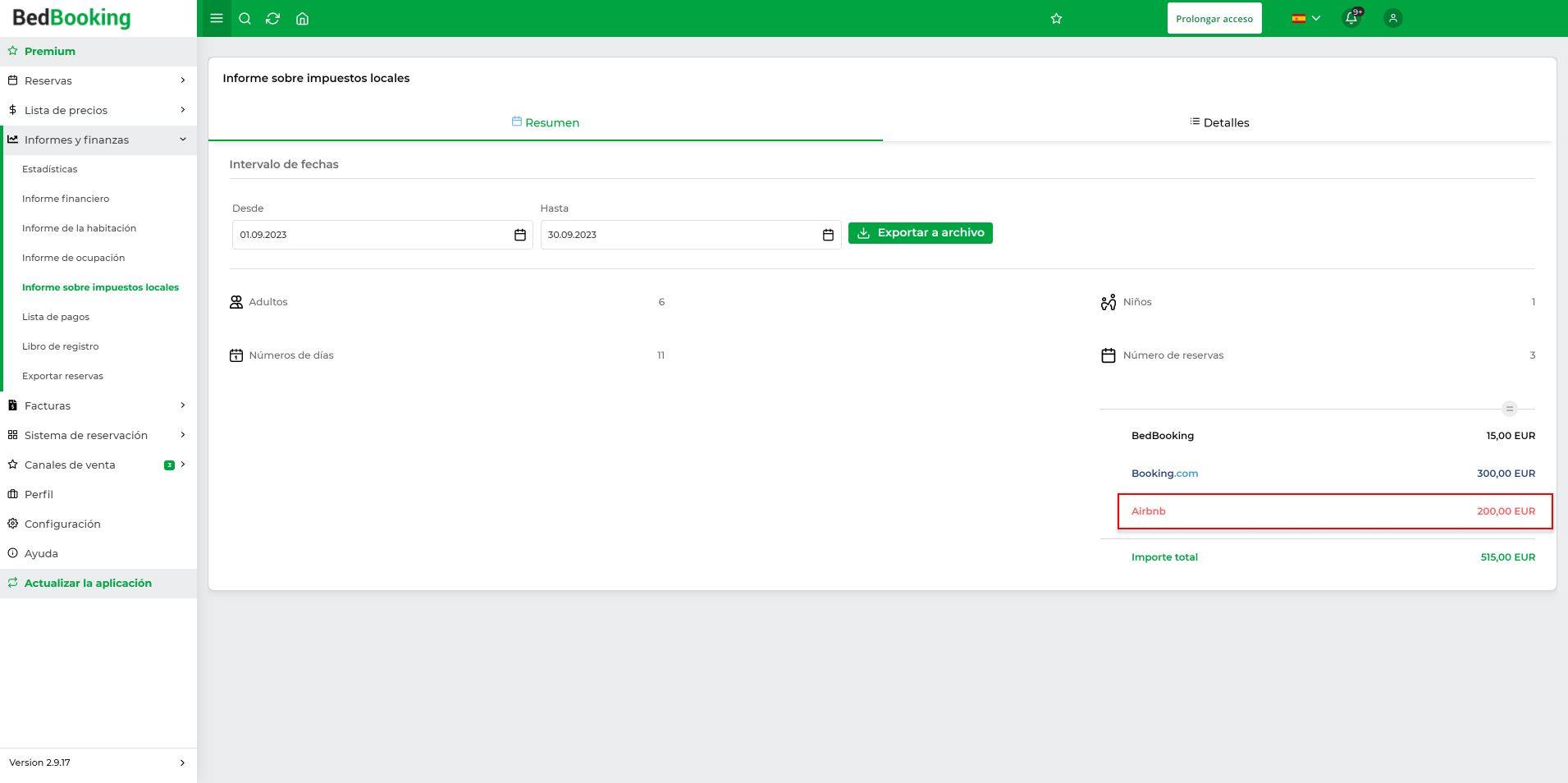Open the Premium menu item
This screenshot has height=783, width=1568.
[98, 51]
